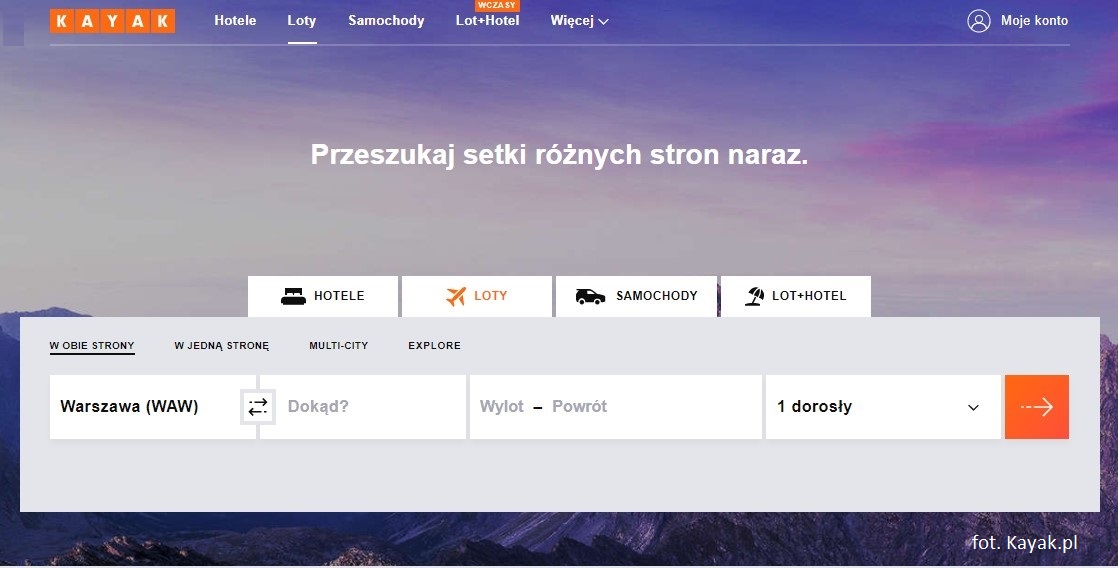Click the bed icon in HOTELE tab
The height and width of the screenshot is (568, 1118).
(293, 296)
